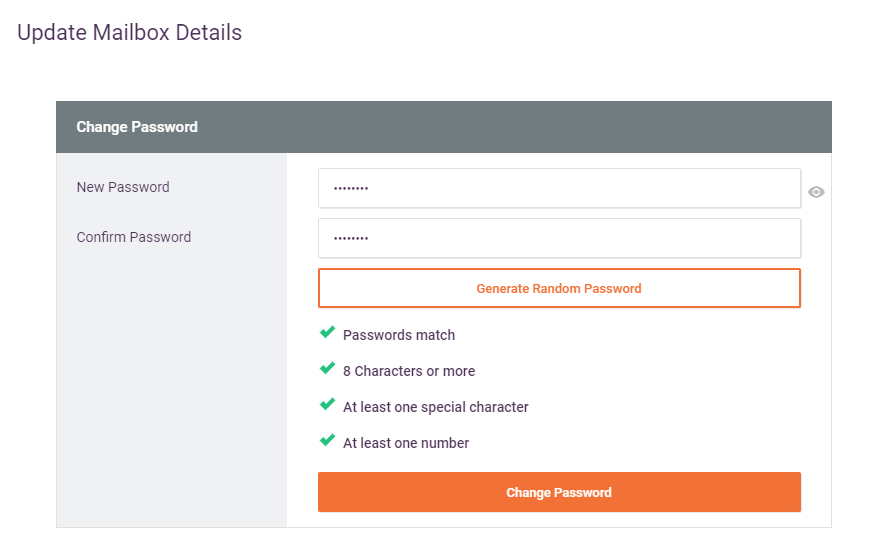This screenshot has height=538, width=872.
Task: Click the checkmark for At least one special character
Action: [327, 405]
